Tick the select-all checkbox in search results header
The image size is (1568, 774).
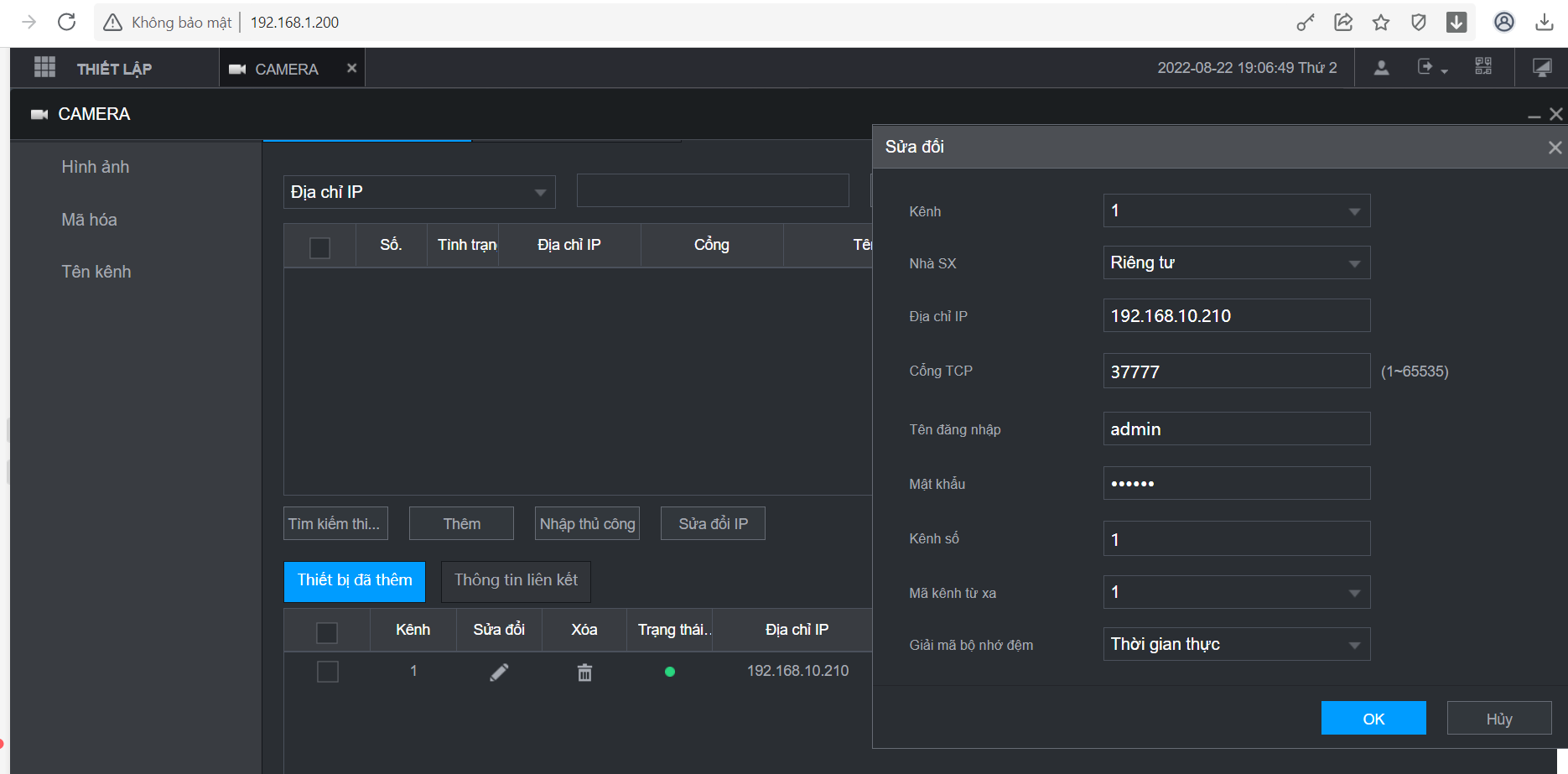click(319, 247)
